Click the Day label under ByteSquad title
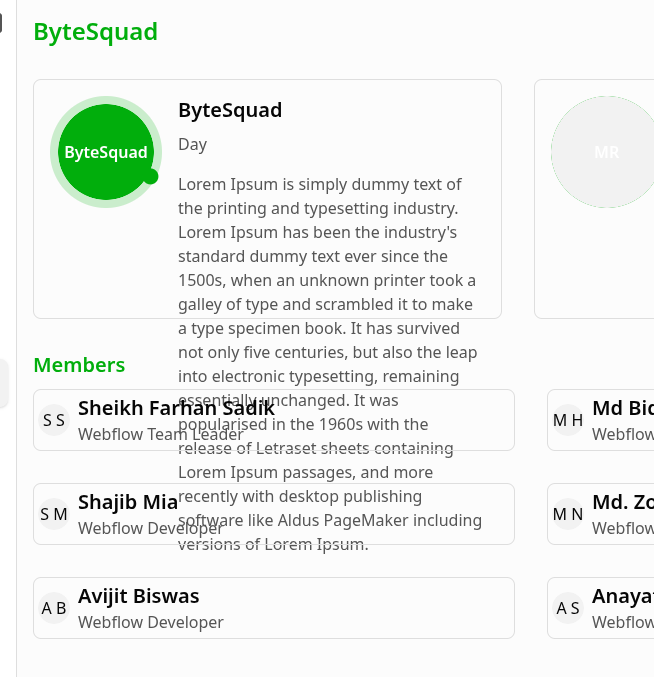Screen dimensions: 654x677 pyautogui.click(x=193, y=144)
